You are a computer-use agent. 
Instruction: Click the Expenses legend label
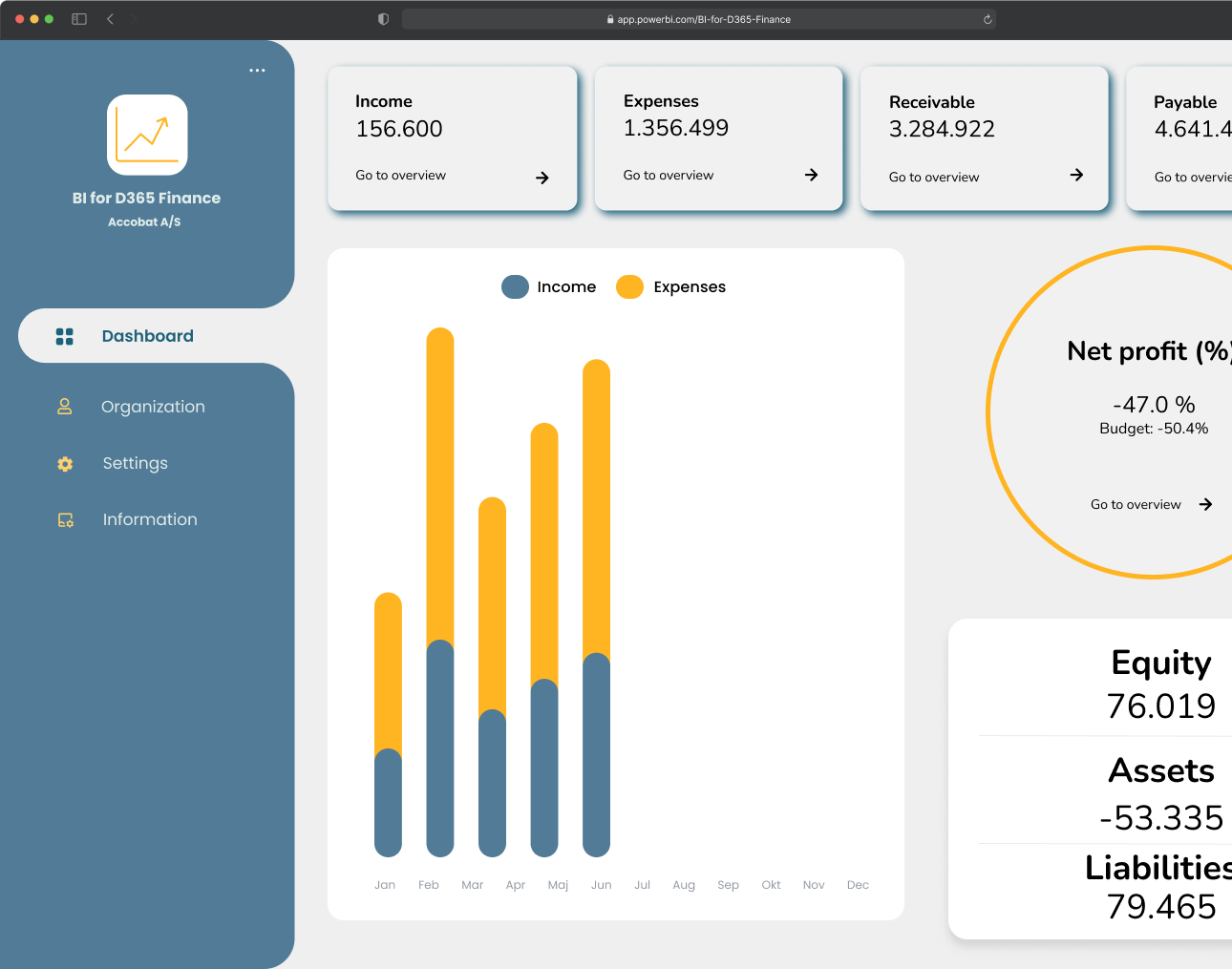(690, 286)
